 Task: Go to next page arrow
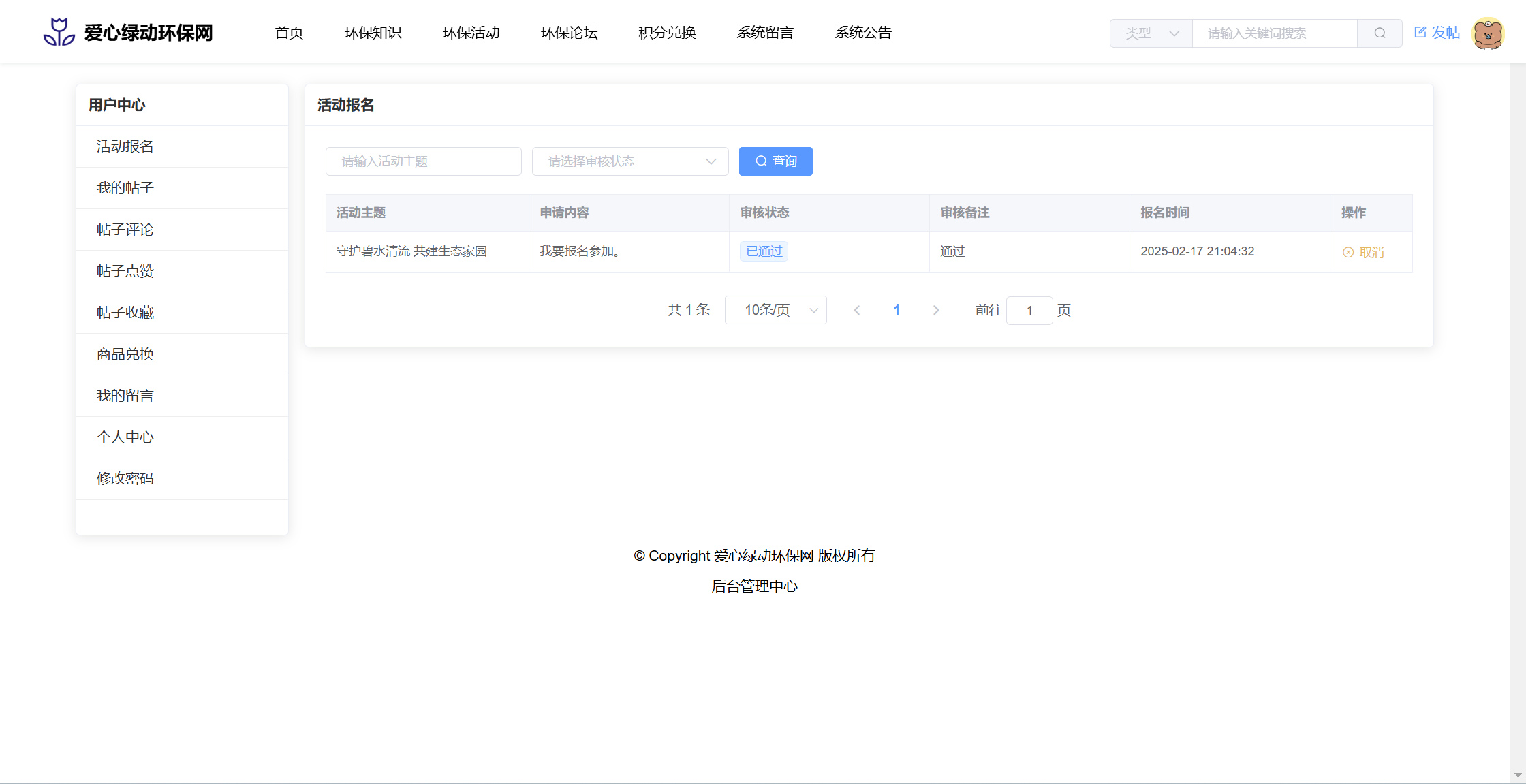tap(936, 311)
